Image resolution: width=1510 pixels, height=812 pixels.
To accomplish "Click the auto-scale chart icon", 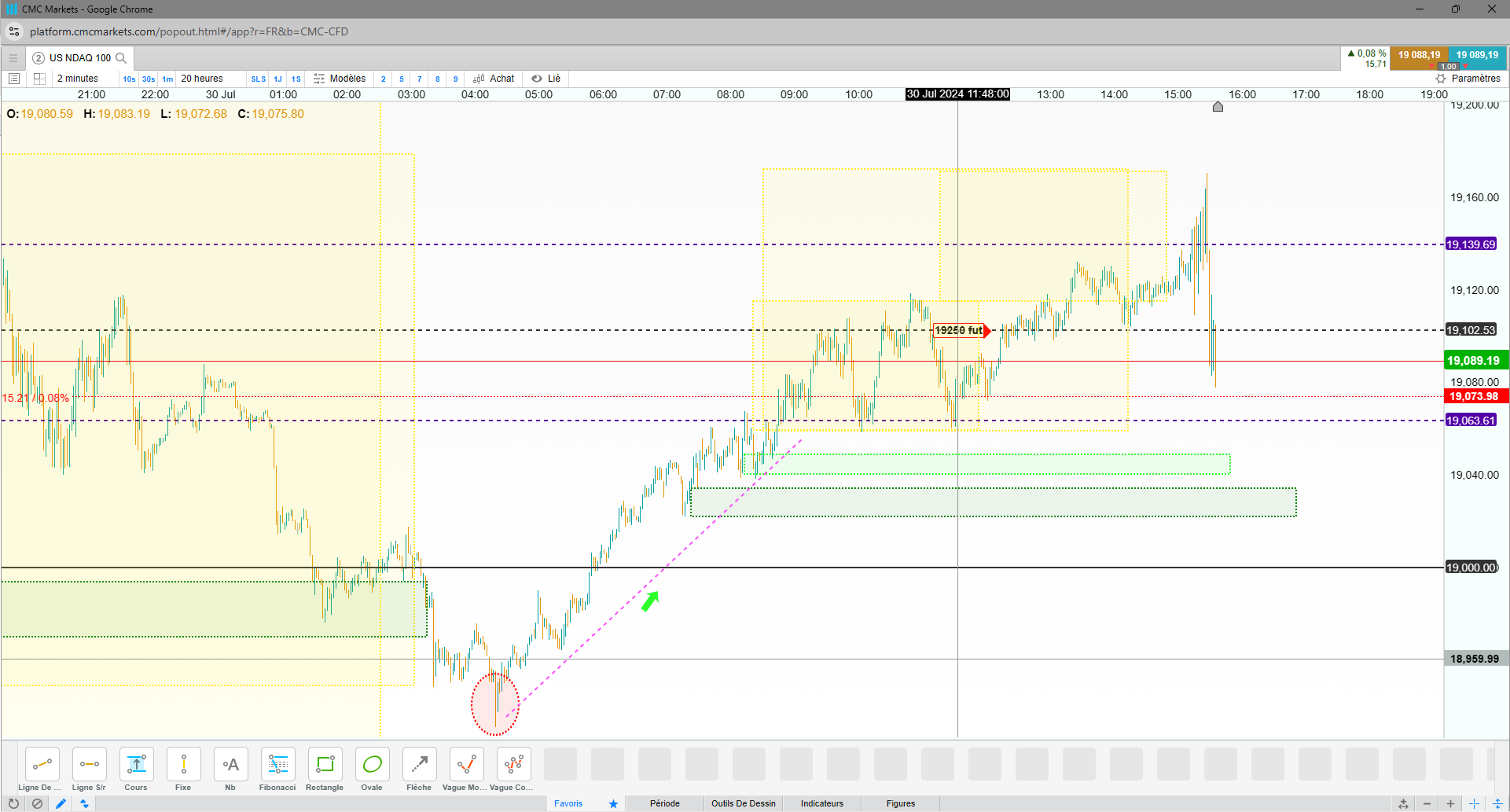I will [1403, 803].
